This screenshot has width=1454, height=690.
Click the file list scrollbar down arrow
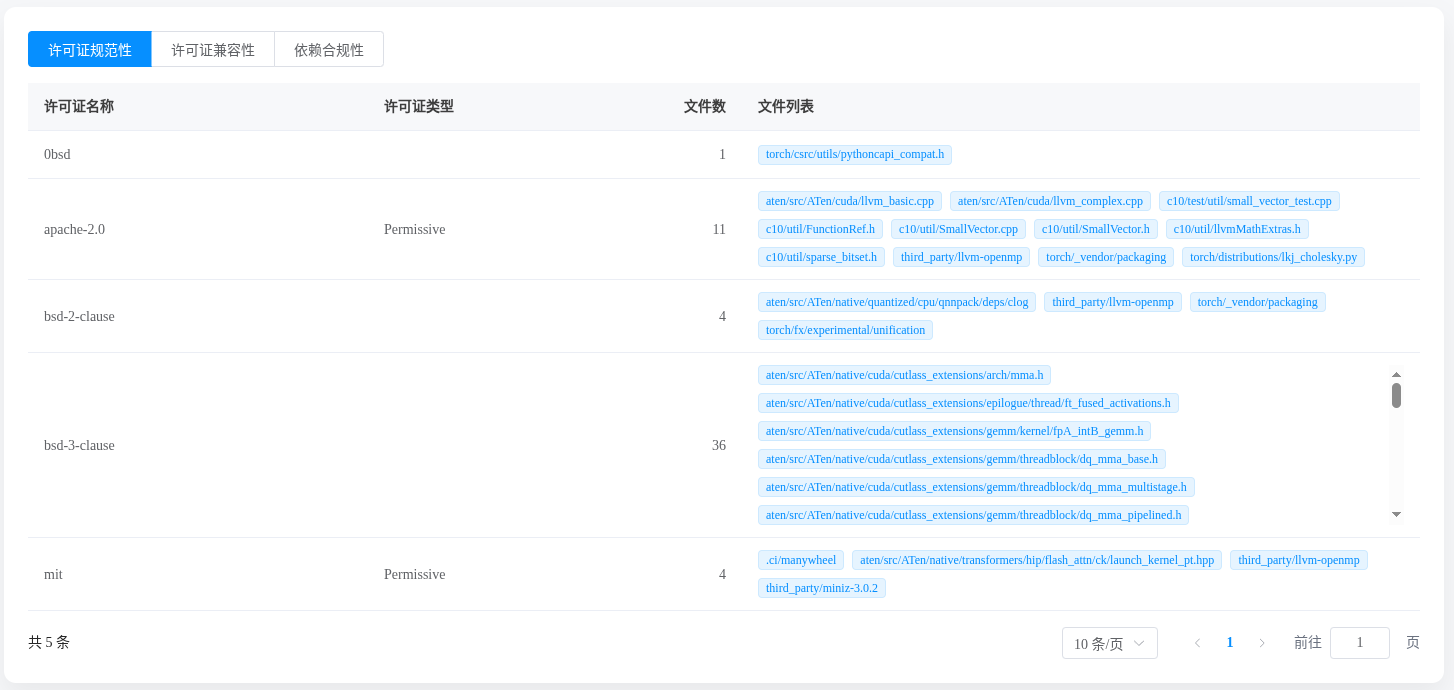point(1396,515)
